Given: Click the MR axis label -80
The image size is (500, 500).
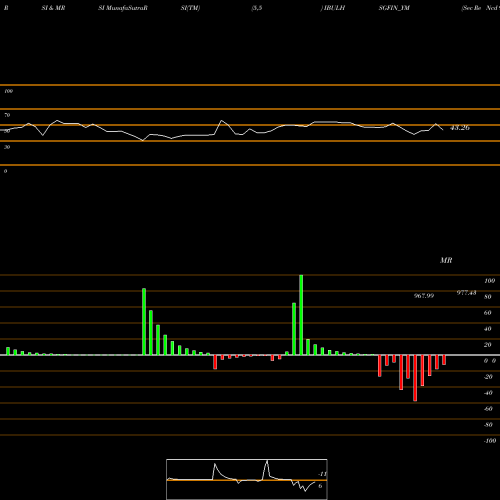Looking at the screenshot, I should [488, 425].
